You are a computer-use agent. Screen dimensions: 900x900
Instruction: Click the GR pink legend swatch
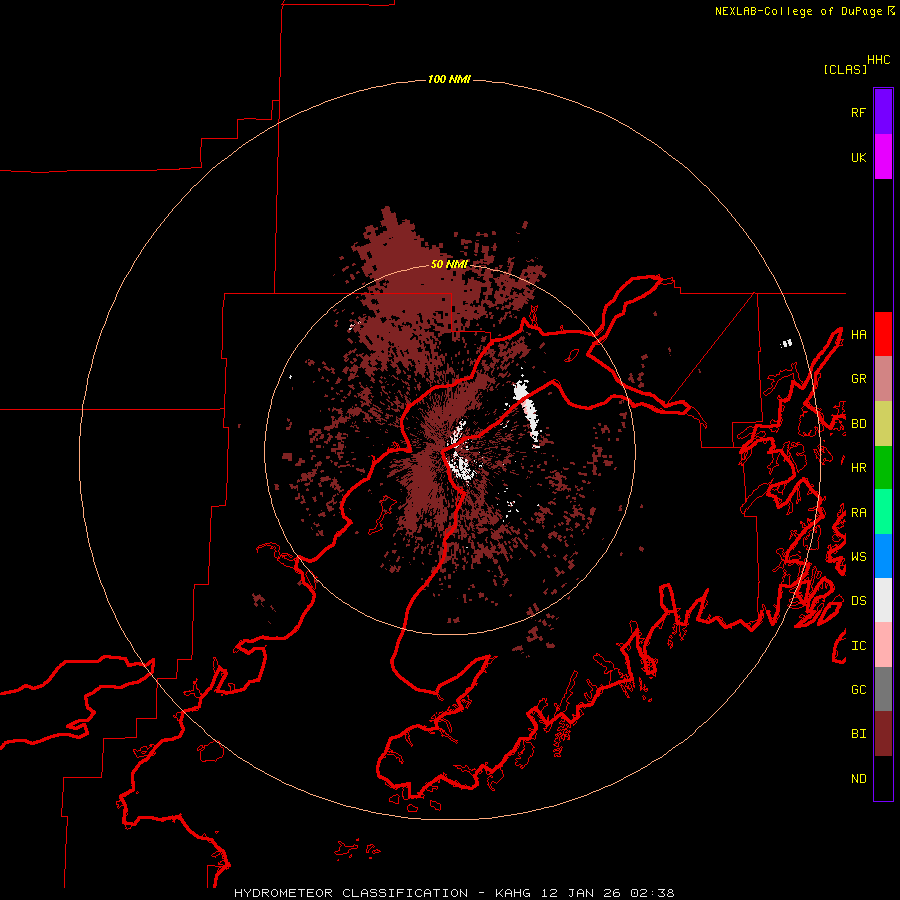(x=883, y=379)
